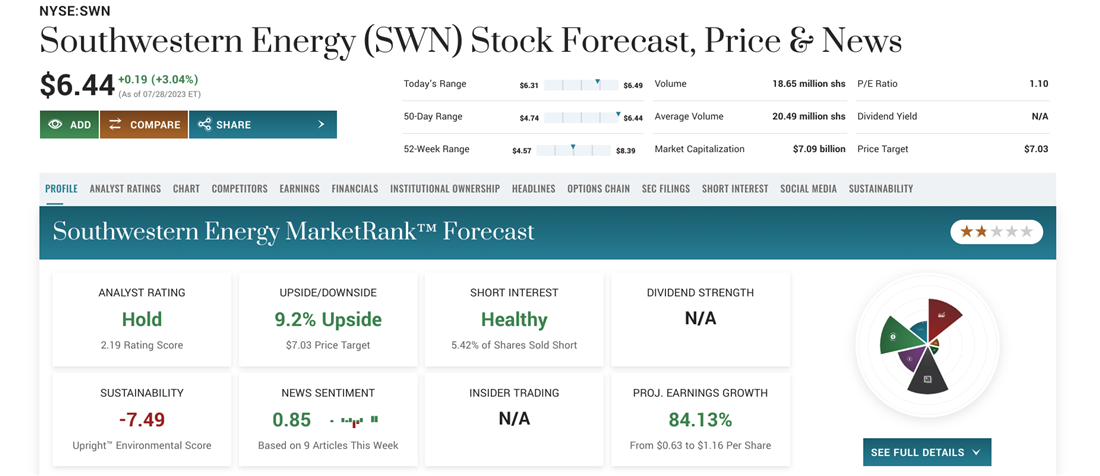
Task: Switch to the Short Interest tab
Action: pos(735,188)
